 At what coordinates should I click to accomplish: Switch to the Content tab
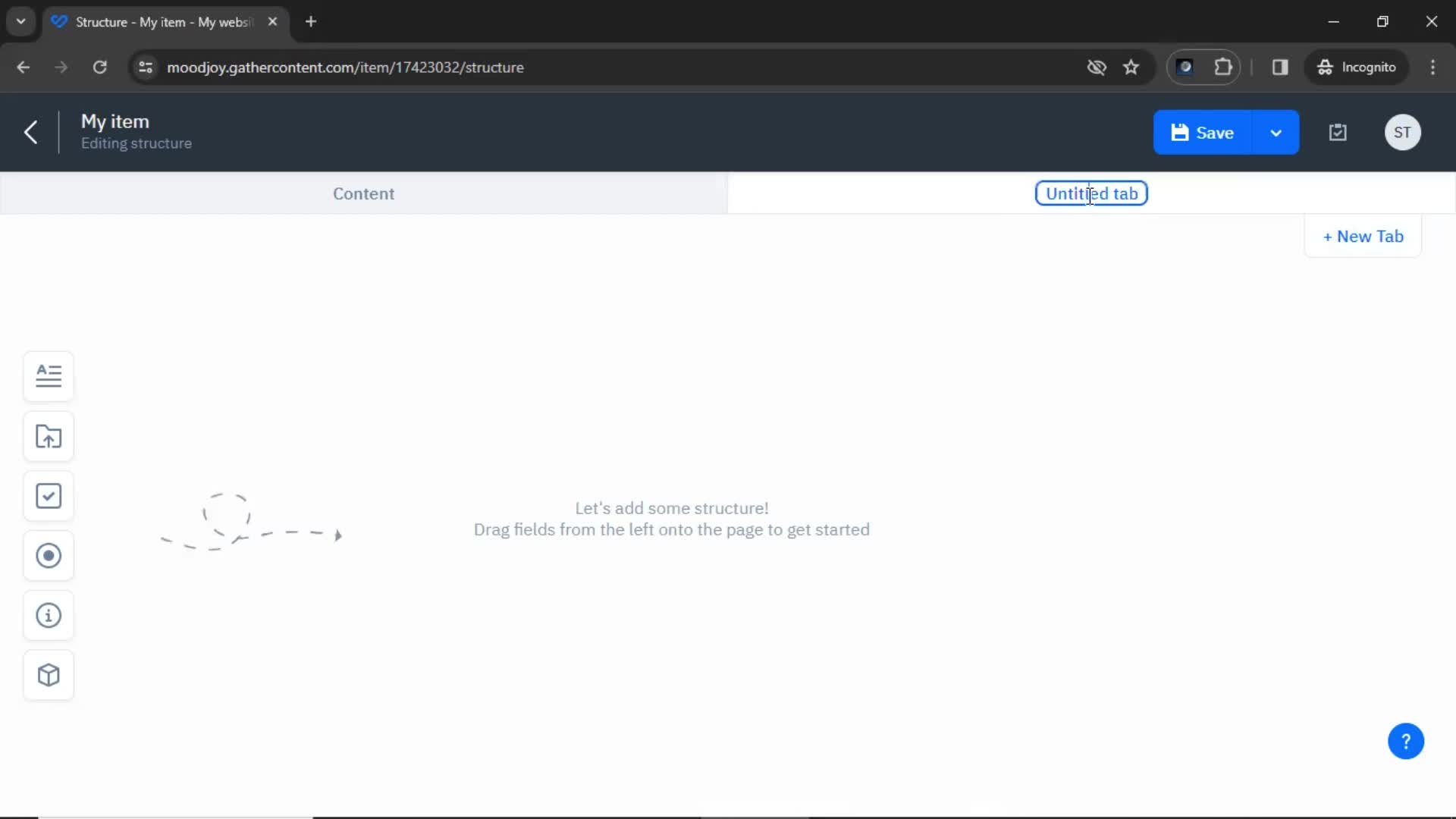coord(363,193)
